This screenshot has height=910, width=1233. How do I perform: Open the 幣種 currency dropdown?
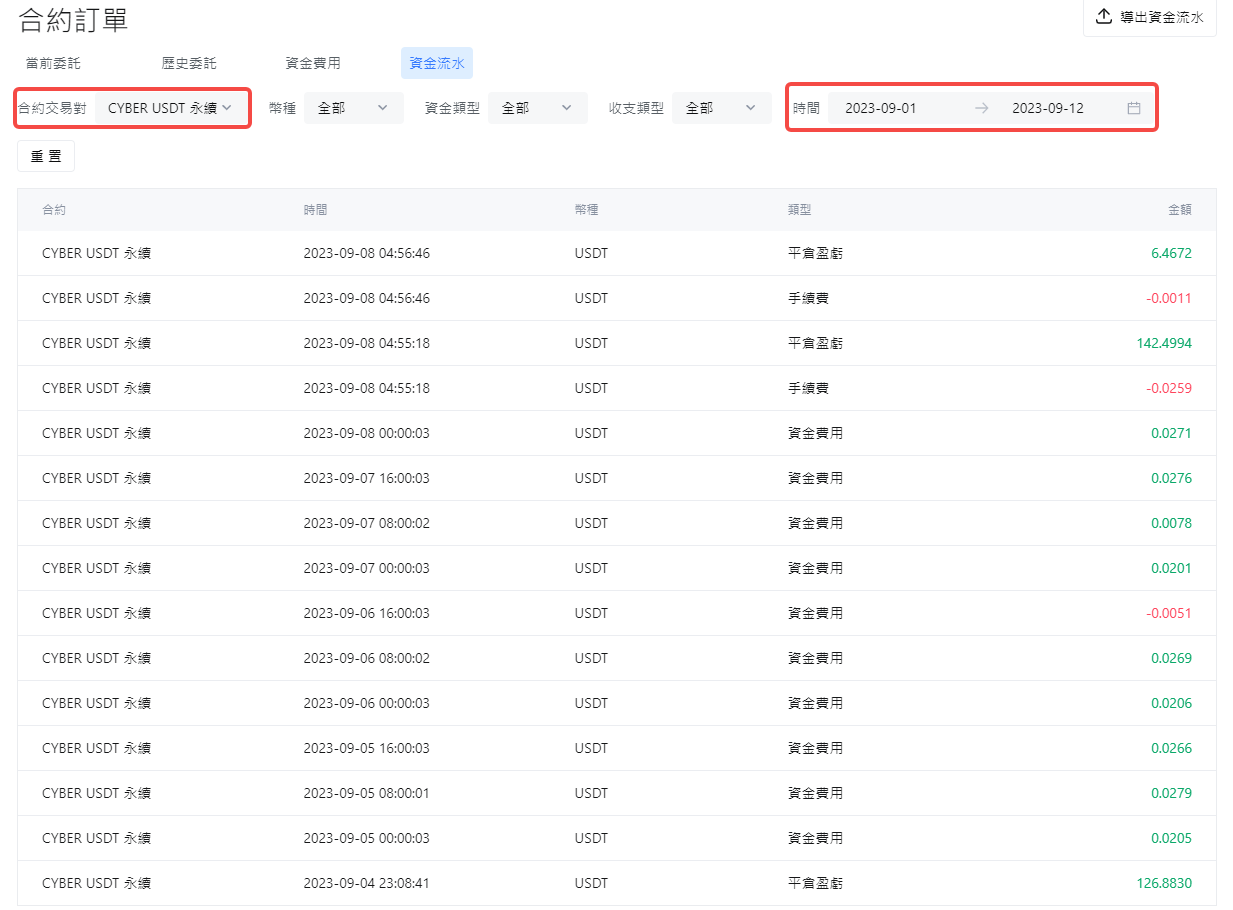pyautogui.click(x=353, y=108)
